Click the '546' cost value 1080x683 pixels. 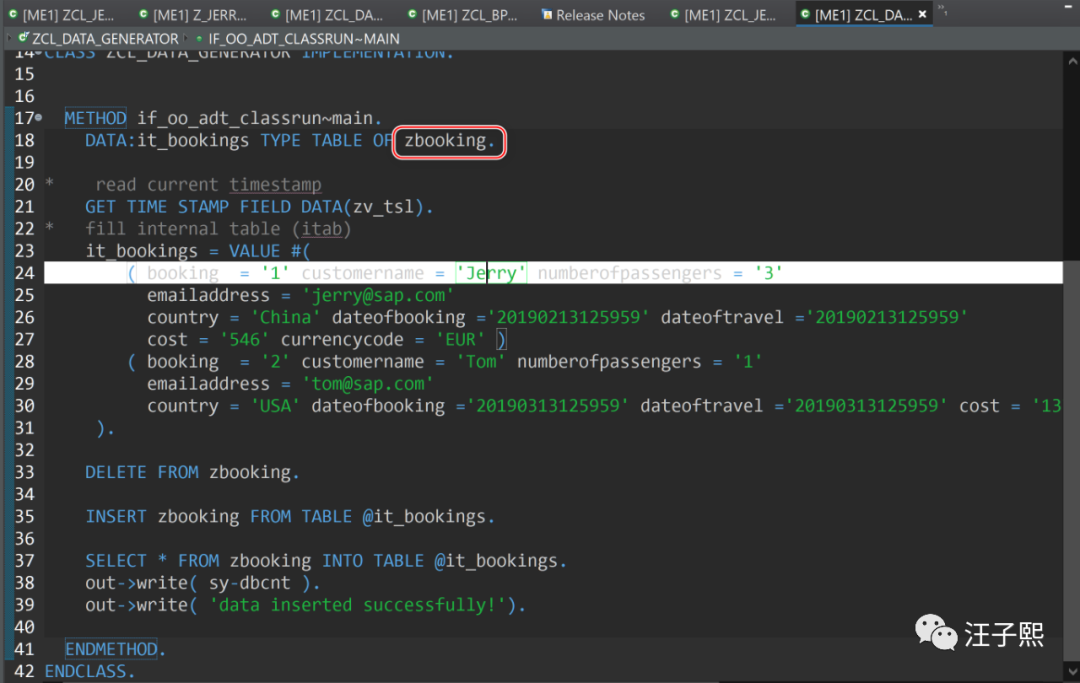(x=245, y=339)
